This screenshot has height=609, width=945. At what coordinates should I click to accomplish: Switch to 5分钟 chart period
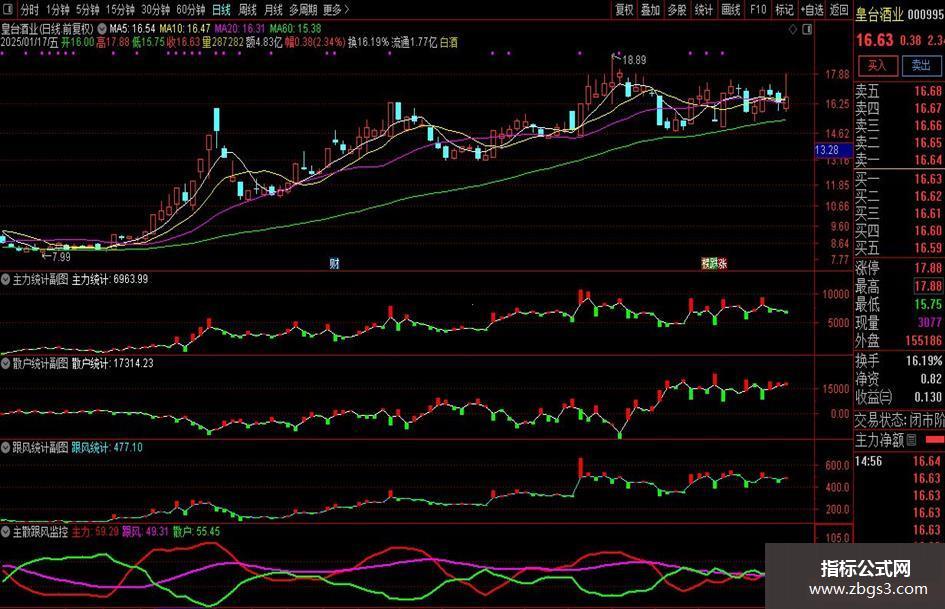click(x=87, y=10)
